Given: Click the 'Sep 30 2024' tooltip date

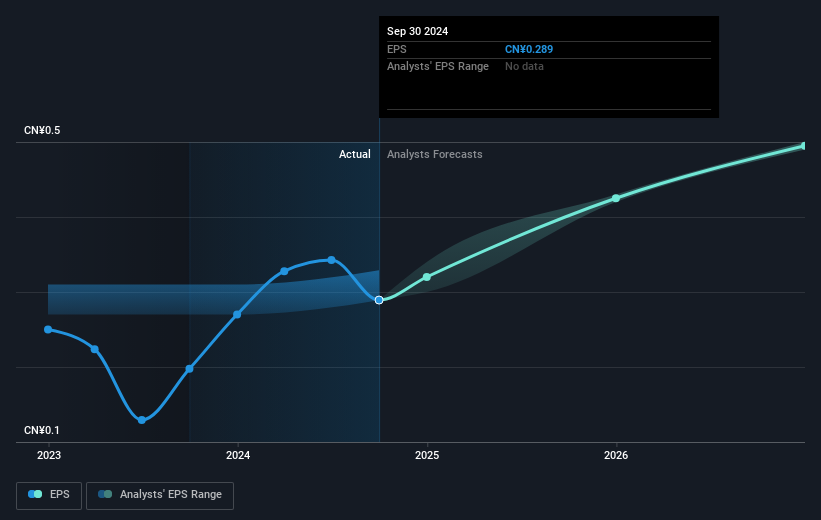Looking at the screenshot, I should (x=417, y=31).
